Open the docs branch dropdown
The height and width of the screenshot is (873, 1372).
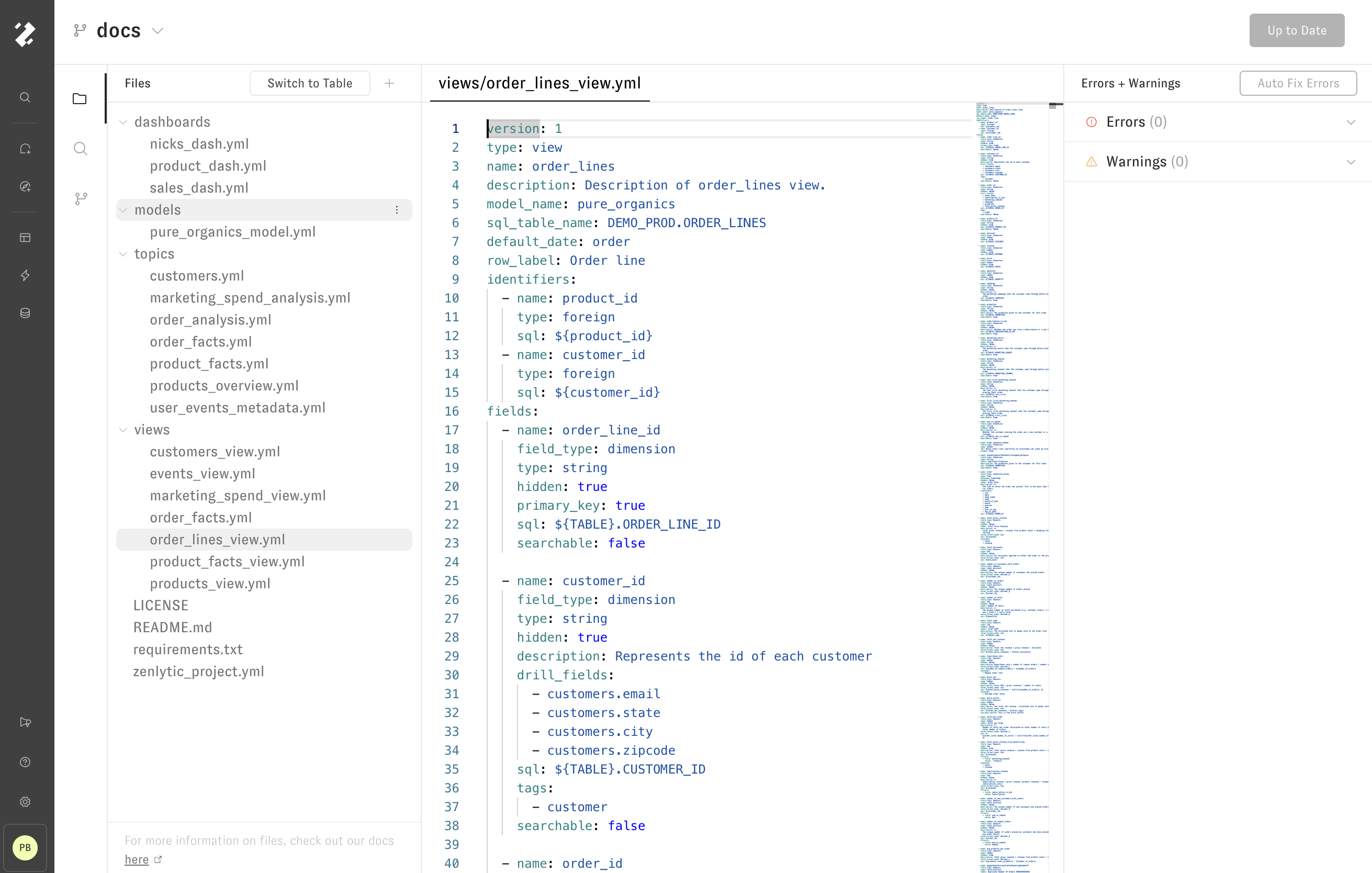(158, 31)
